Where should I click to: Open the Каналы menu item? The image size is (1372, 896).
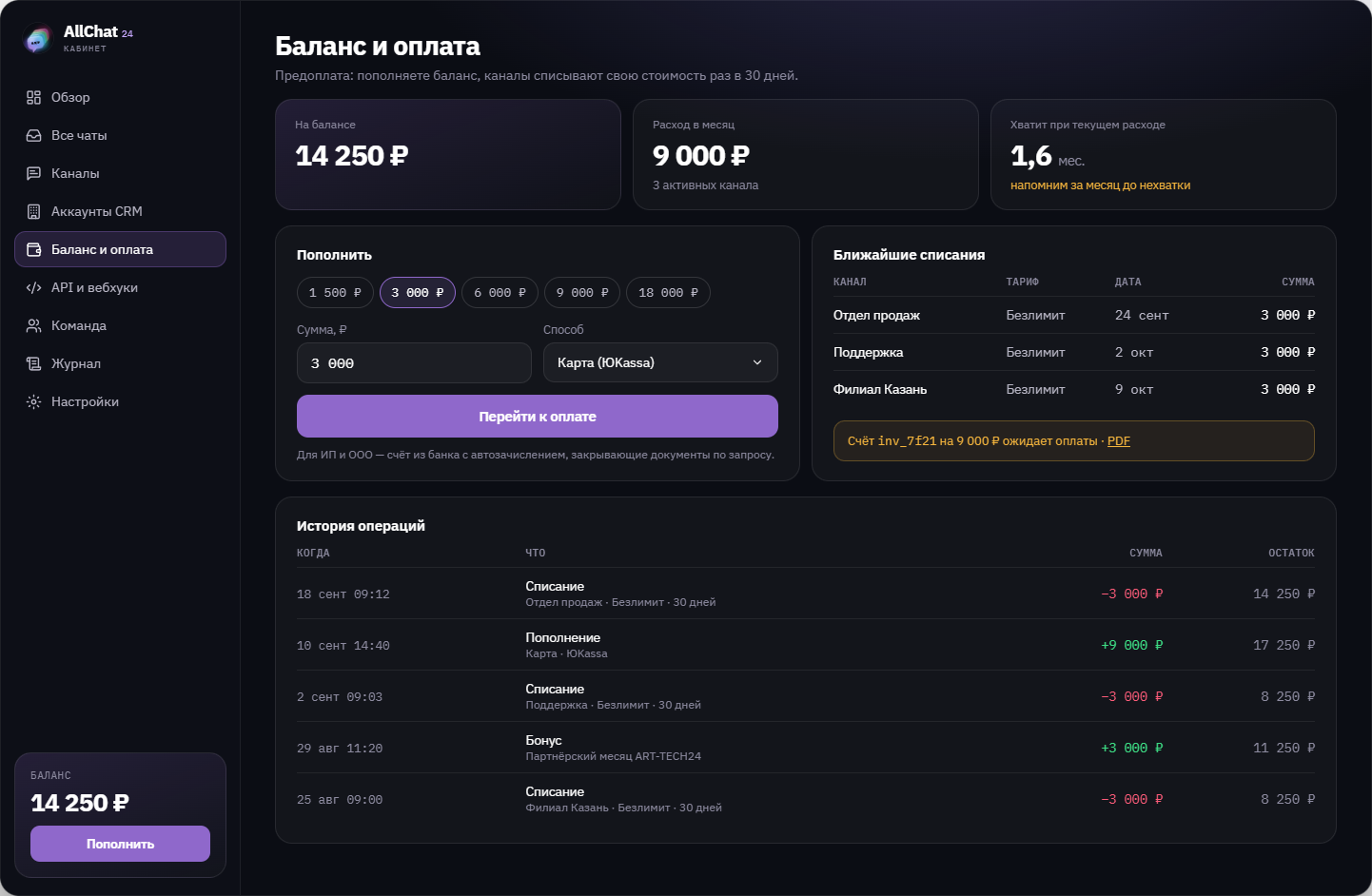click(x=120, y=173)
